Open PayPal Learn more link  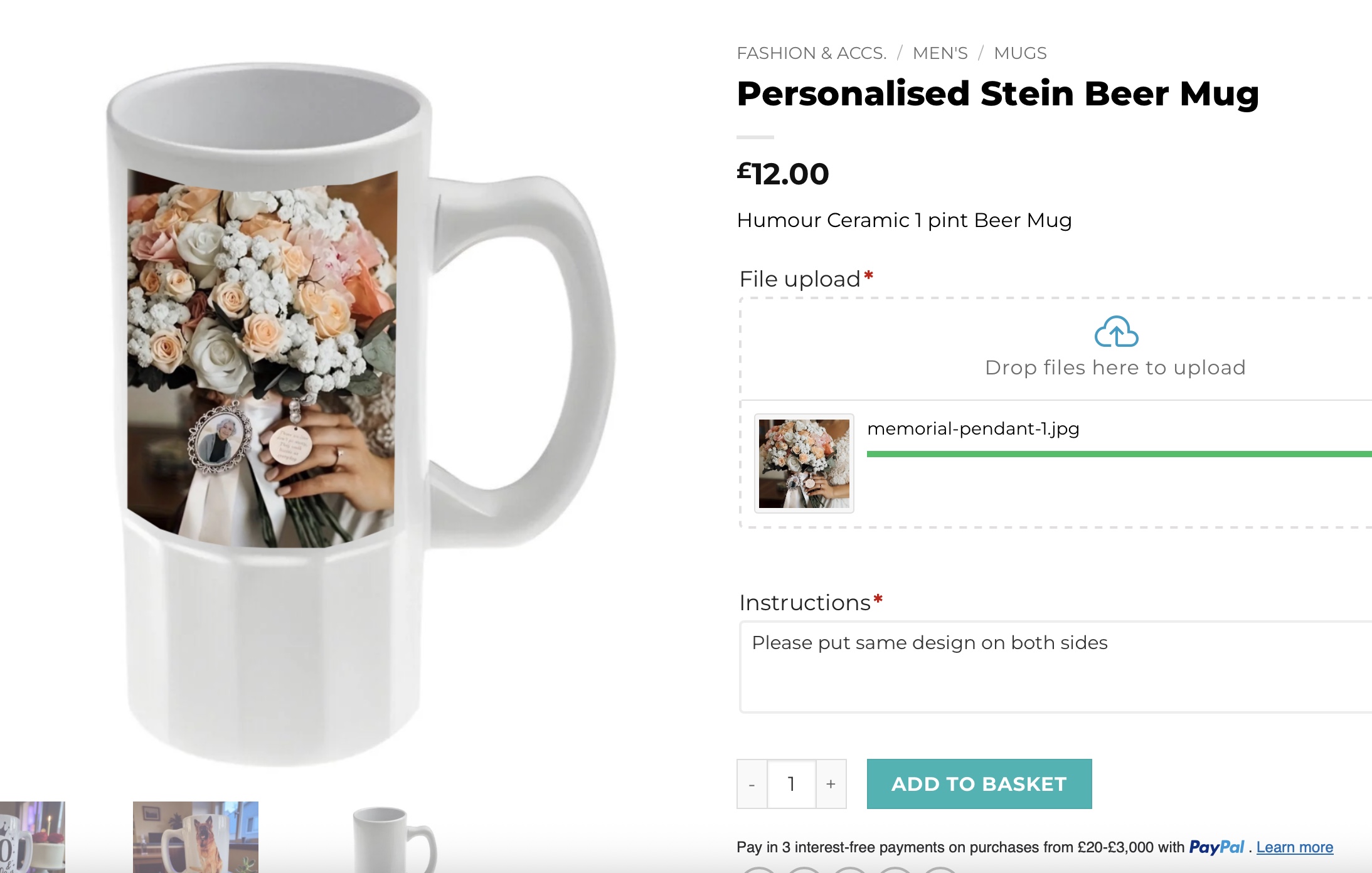[1294, 847]
